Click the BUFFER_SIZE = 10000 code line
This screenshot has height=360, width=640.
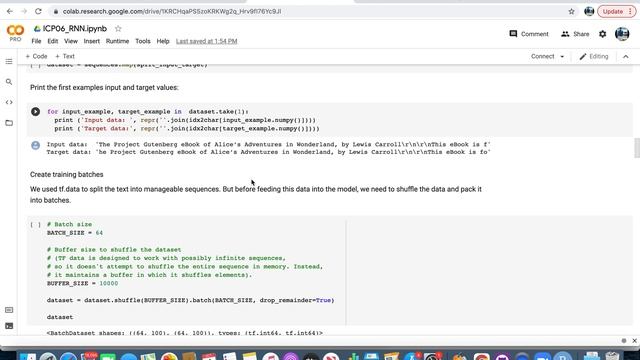pyautogui.click(x=82, y=283)
